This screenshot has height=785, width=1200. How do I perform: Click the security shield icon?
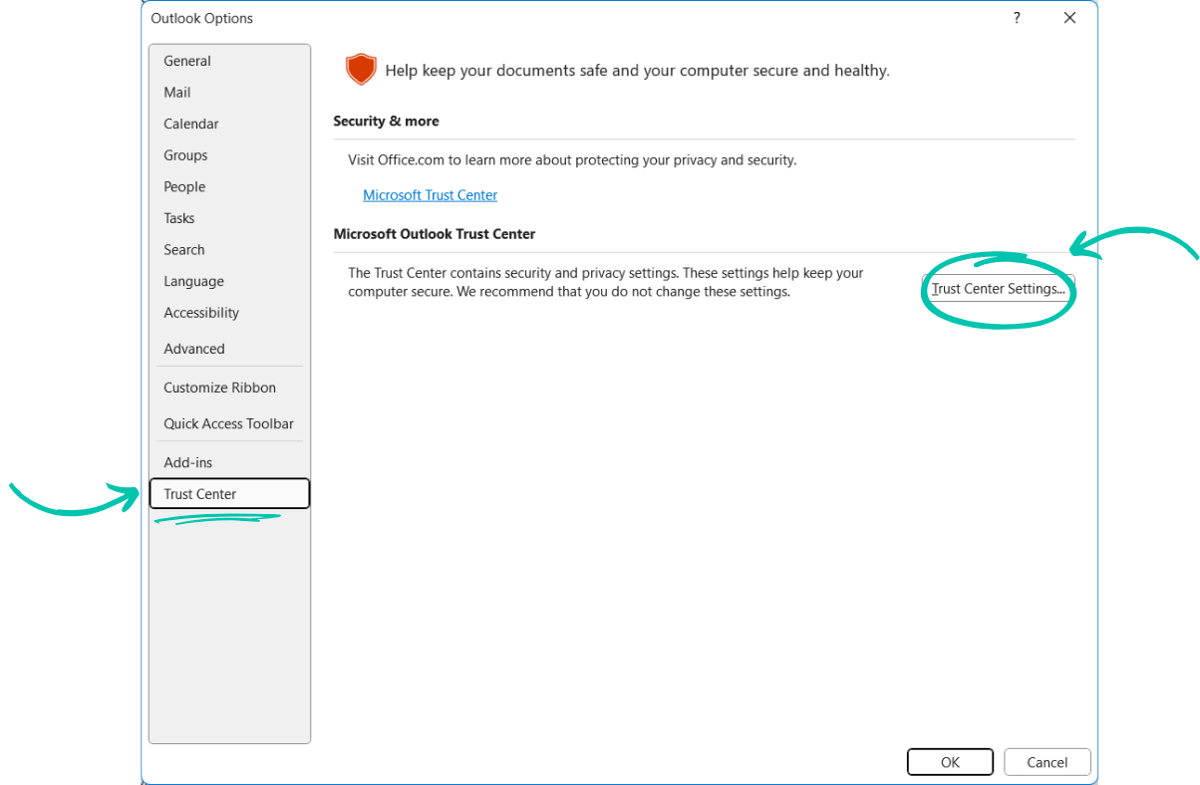361,70
